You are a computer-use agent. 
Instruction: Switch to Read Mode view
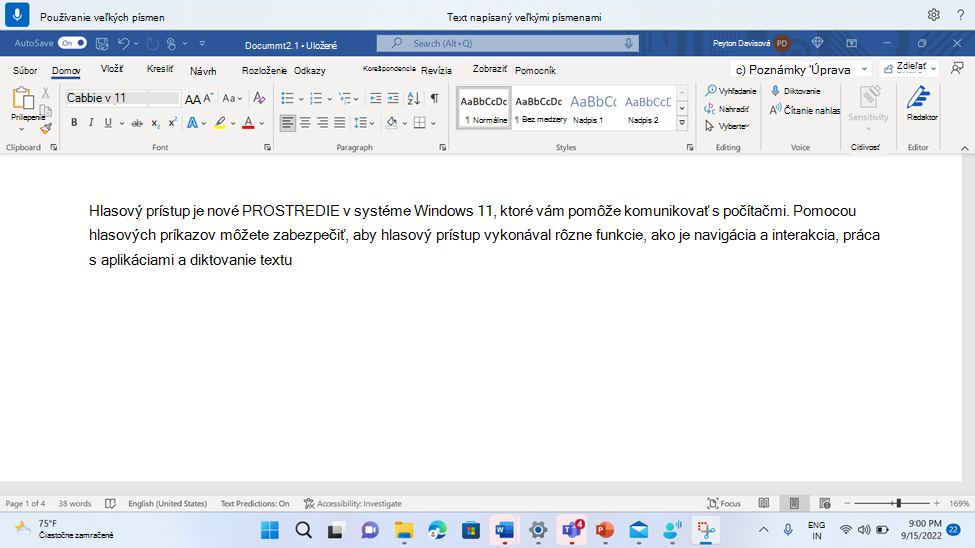(x=764, y=503)
